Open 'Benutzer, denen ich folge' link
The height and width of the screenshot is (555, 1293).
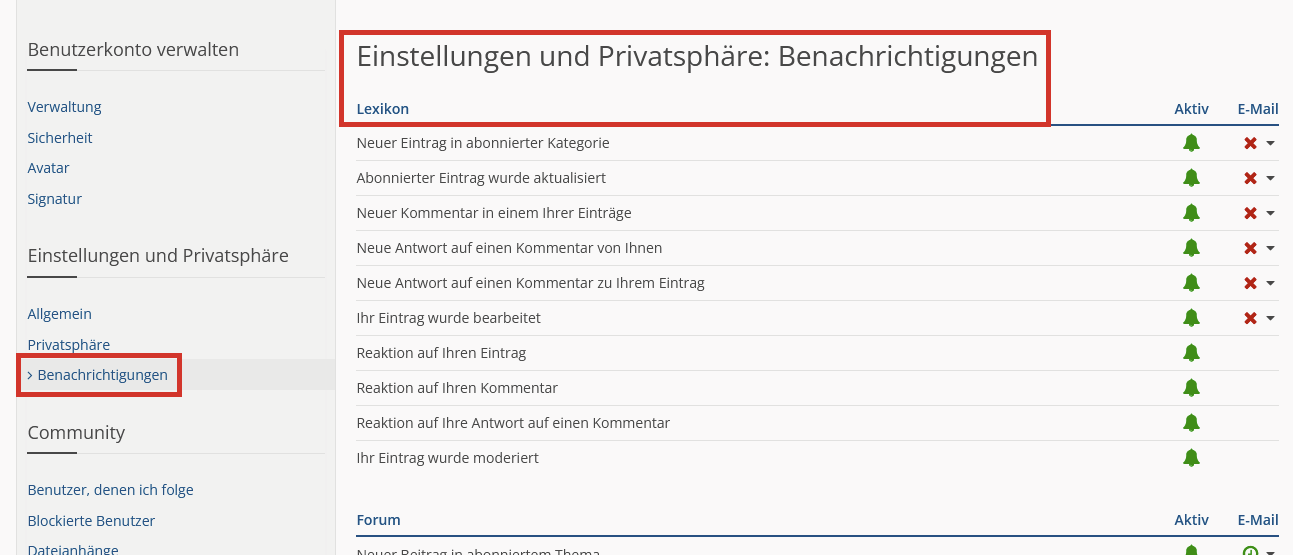point(111,490)
